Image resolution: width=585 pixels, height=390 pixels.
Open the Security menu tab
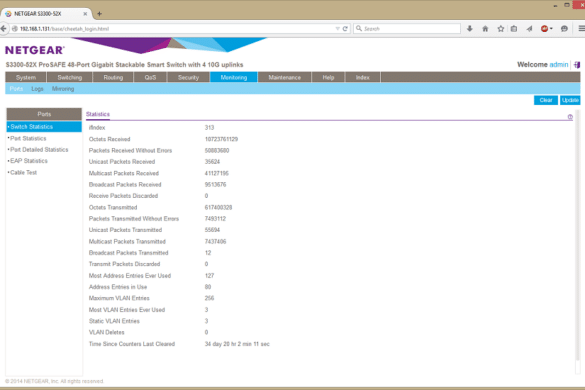pos(188,77)
